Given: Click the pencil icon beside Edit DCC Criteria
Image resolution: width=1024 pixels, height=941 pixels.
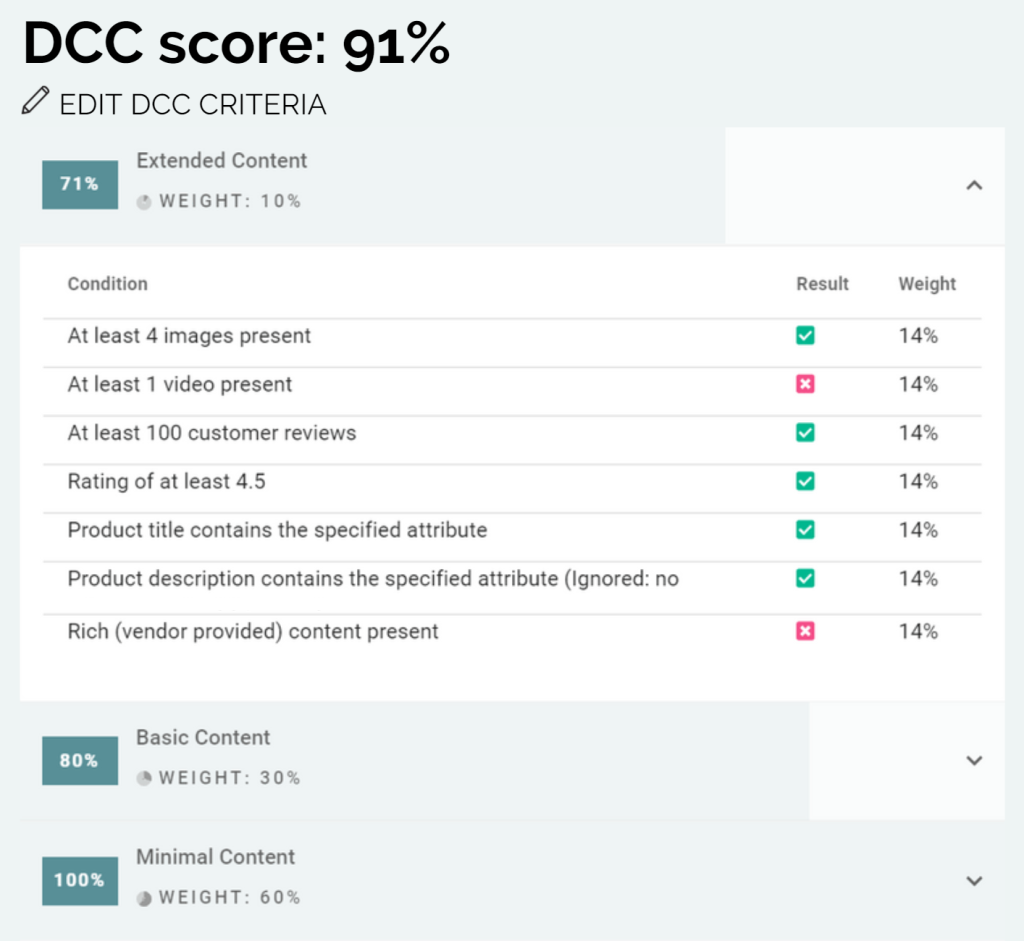Looking at the screenshot, I should pyautogui.click(x=35, y=101).
